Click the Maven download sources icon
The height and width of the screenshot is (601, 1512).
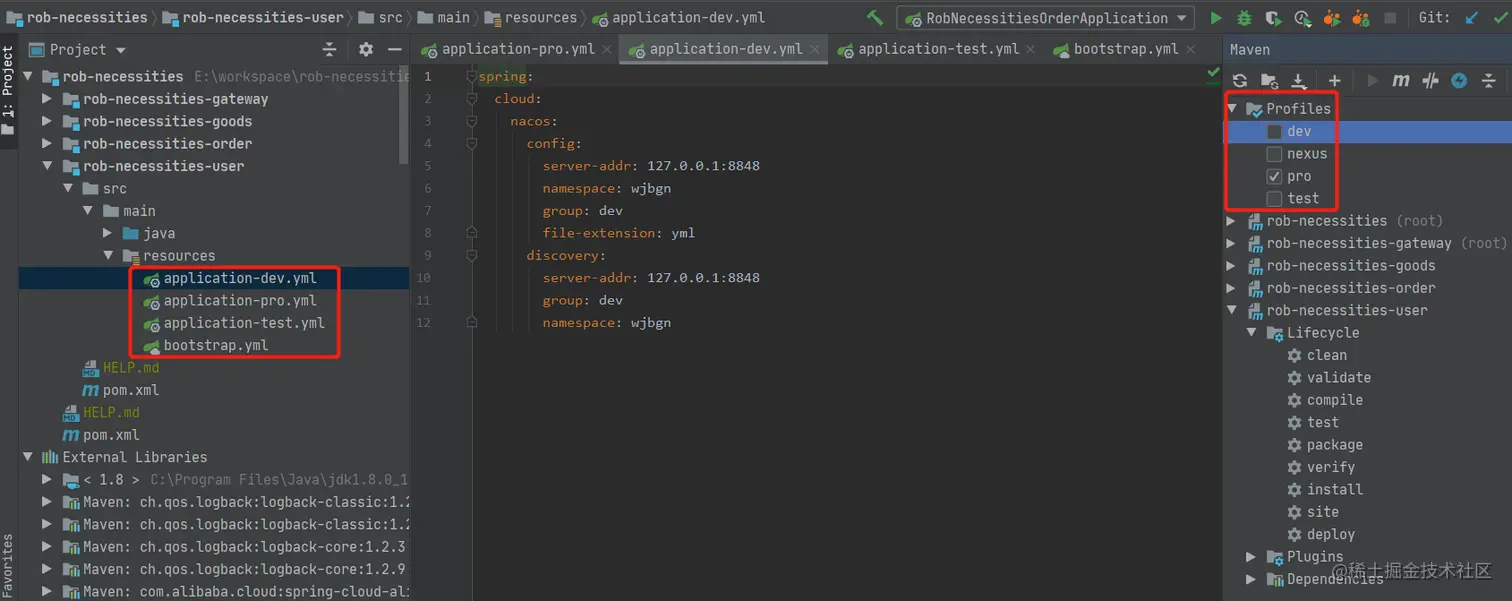point(1299,81)
